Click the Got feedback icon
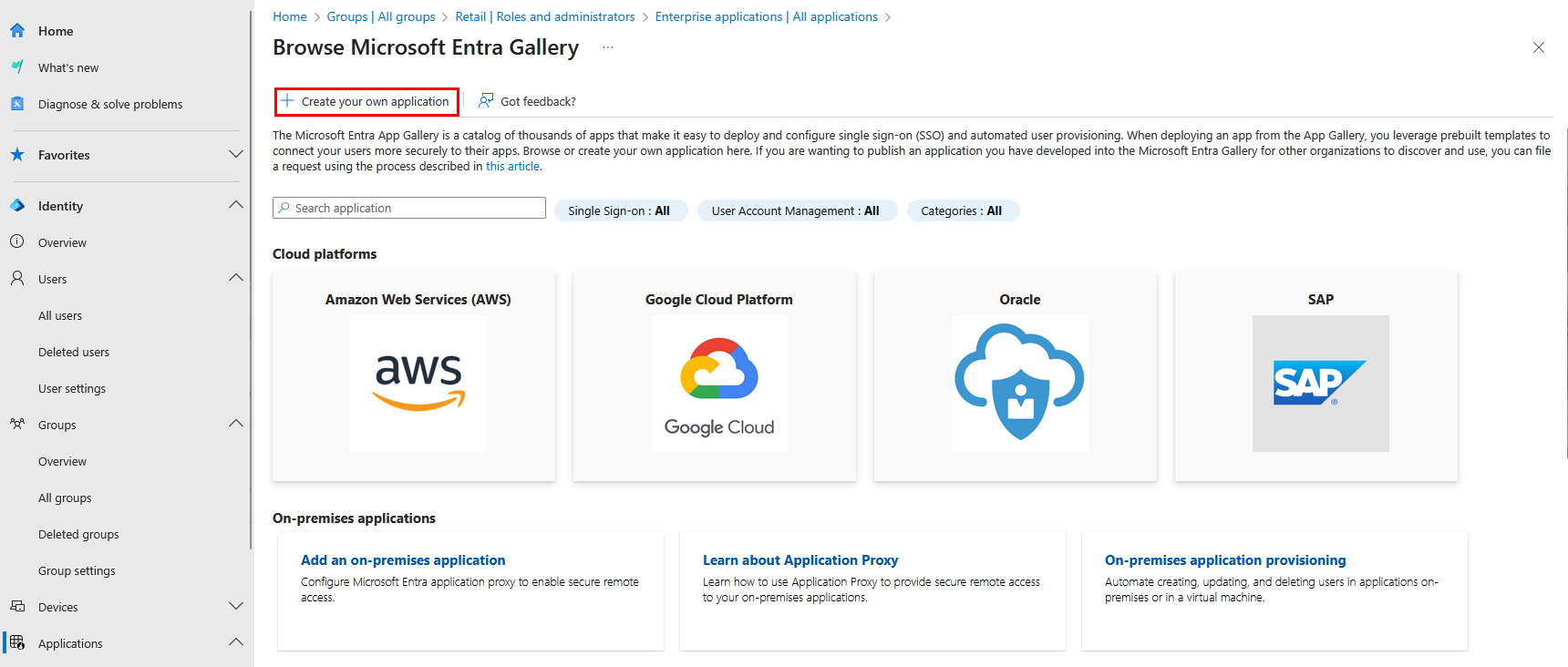 487,101
